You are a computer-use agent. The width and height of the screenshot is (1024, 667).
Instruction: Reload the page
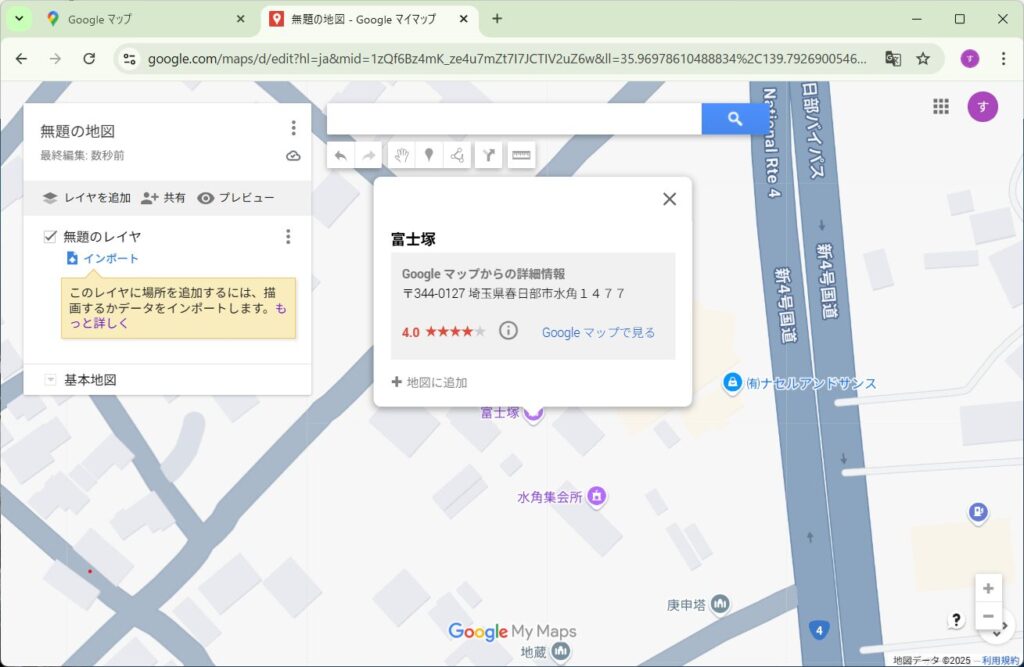[x=89, y=59]
